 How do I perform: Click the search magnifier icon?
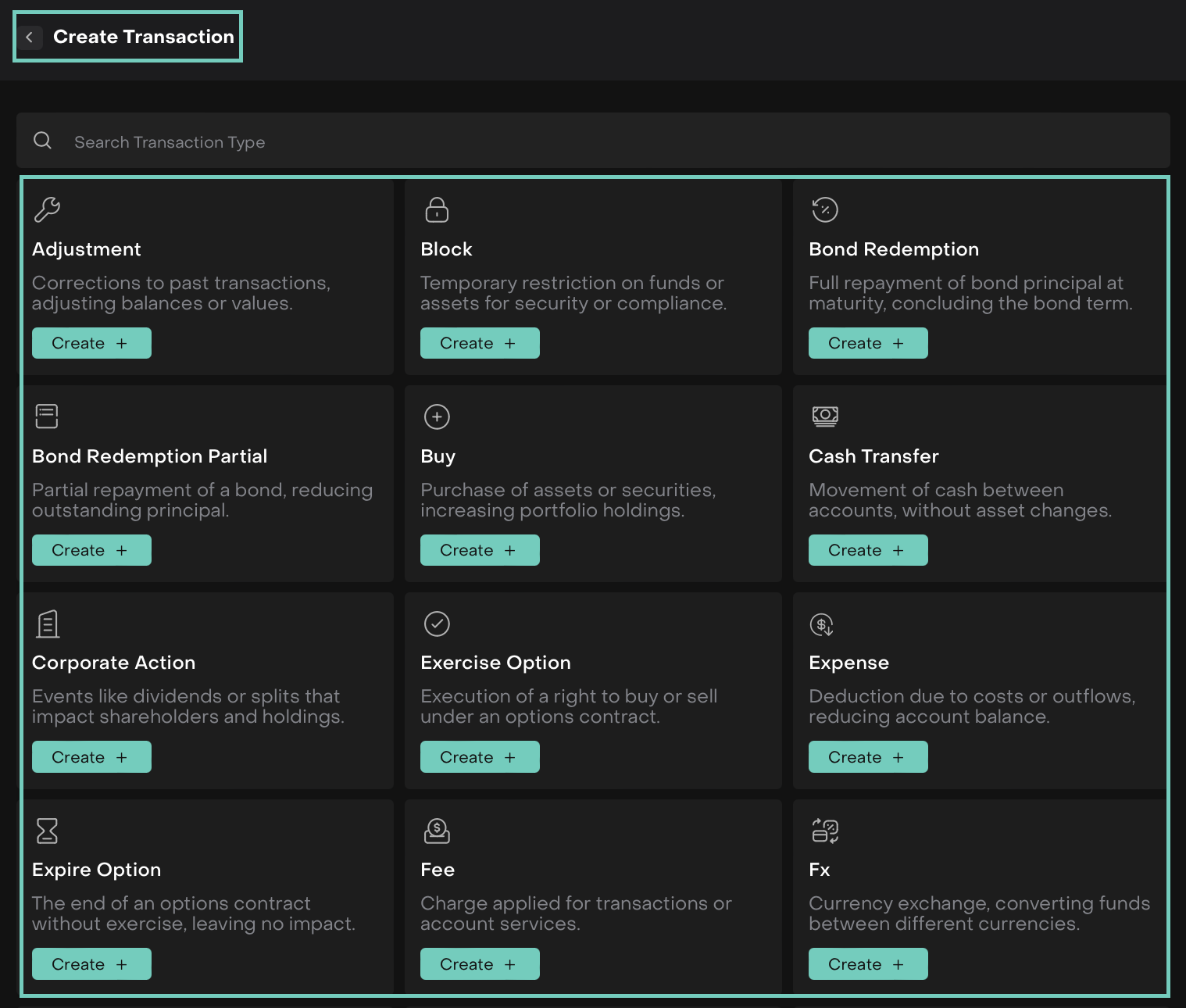pos(43,141)
